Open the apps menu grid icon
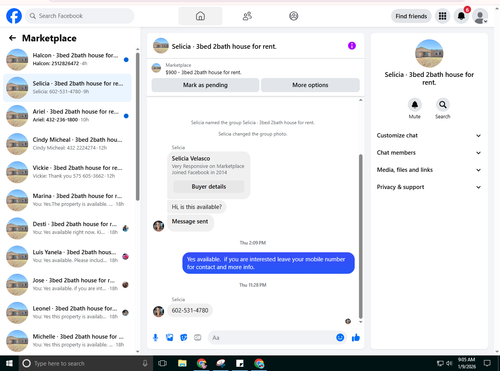The width and height of the screenshot is (500, 371). [442, 16]
